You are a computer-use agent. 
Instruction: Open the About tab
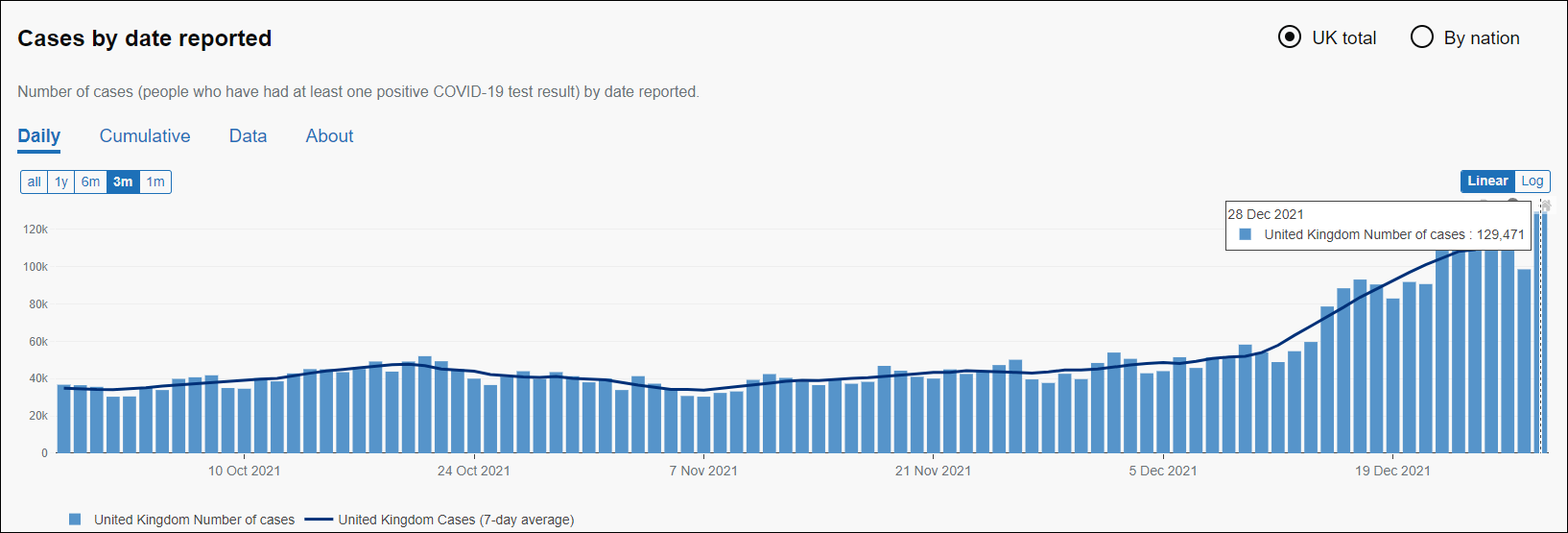[329, 136]
